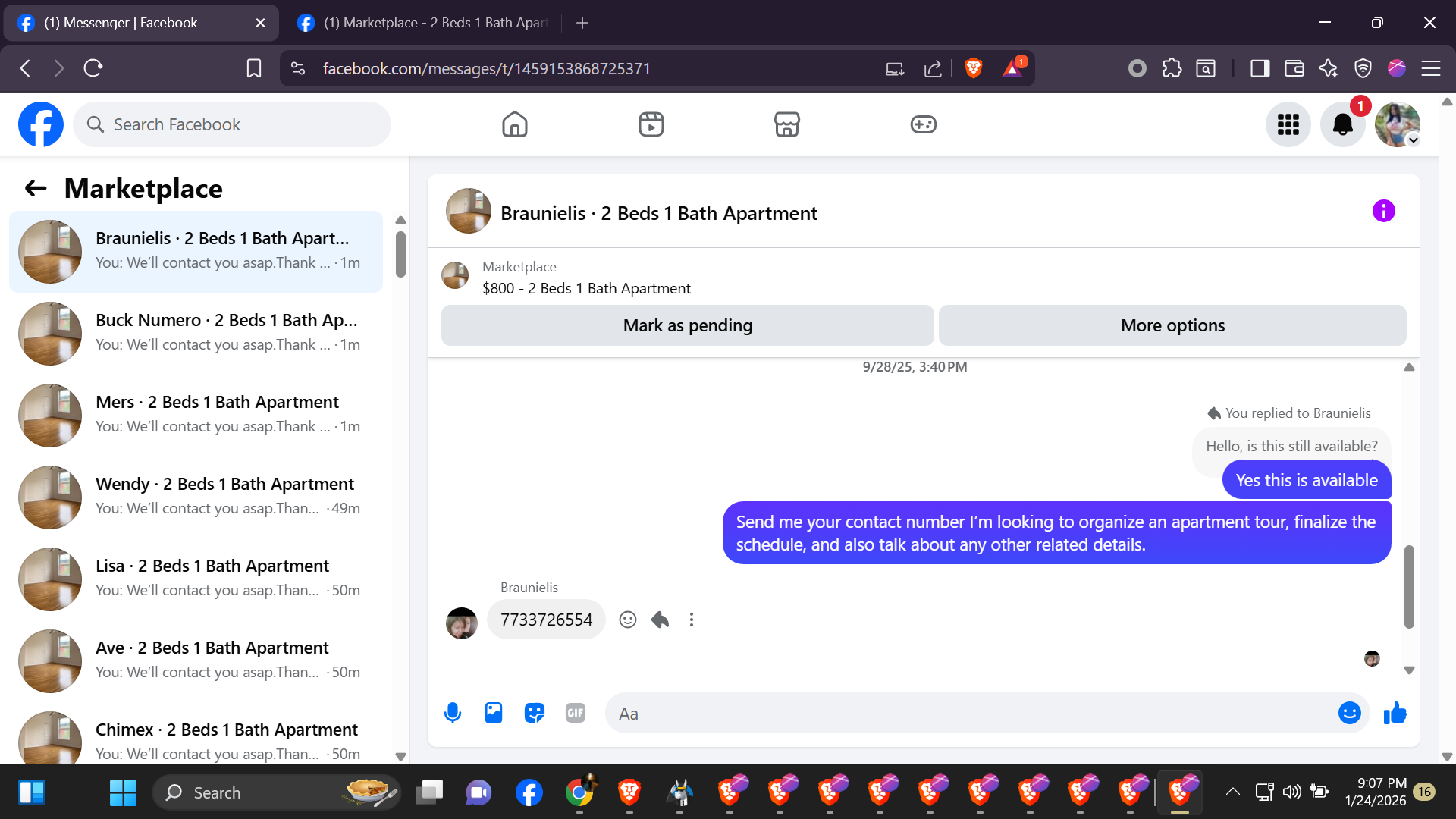
Task: Open the GIF picker
Action: 576,713
